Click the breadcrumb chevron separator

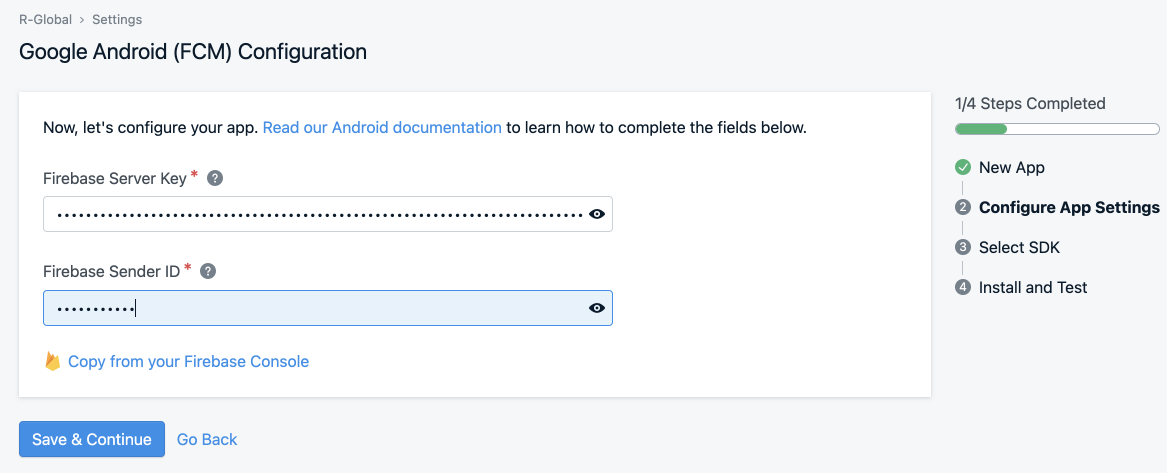tap(82, 19)
